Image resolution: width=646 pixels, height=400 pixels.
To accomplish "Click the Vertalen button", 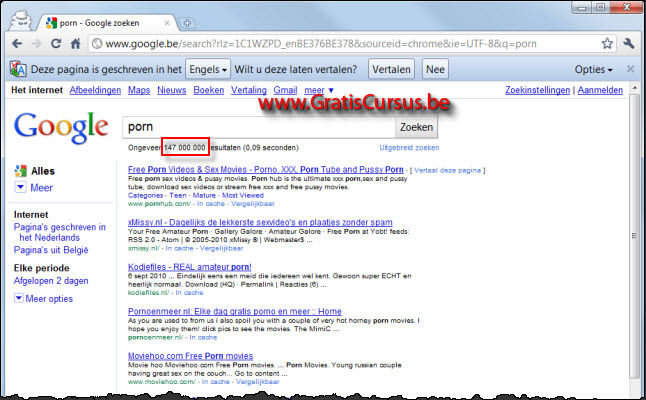I will pyautogui.click(x=391, y=69).
